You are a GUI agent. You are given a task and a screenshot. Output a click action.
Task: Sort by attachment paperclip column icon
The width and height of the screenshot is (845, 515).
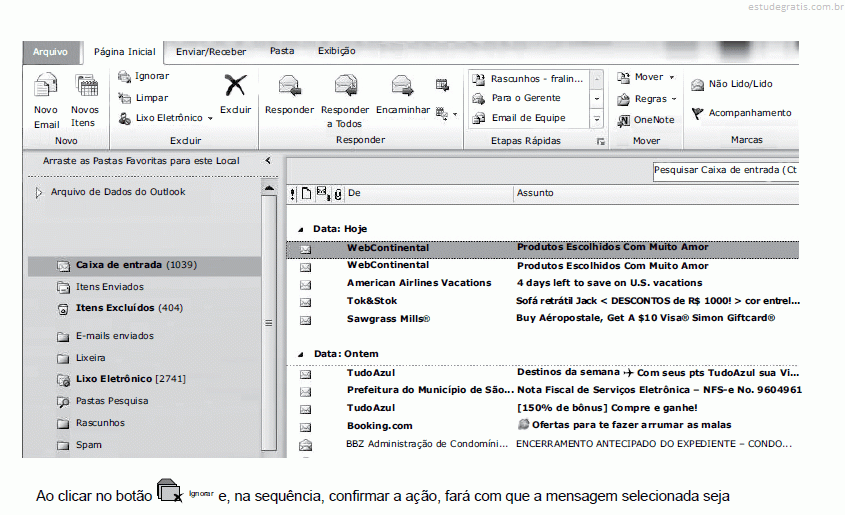click(338, 194)
